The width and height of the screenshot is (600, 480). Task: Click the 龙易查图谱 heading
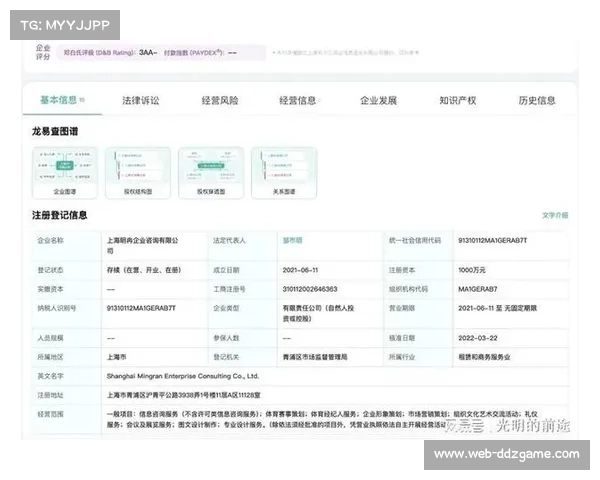tap(55, 131)
